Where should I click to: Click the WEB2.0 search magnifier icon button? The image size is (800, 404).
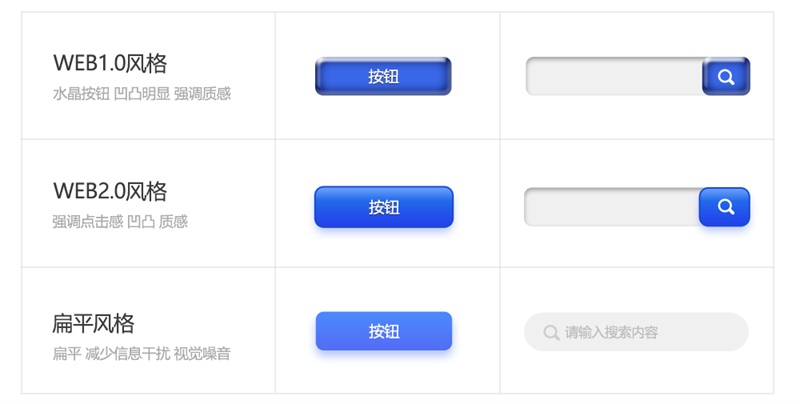pos(724,207)
